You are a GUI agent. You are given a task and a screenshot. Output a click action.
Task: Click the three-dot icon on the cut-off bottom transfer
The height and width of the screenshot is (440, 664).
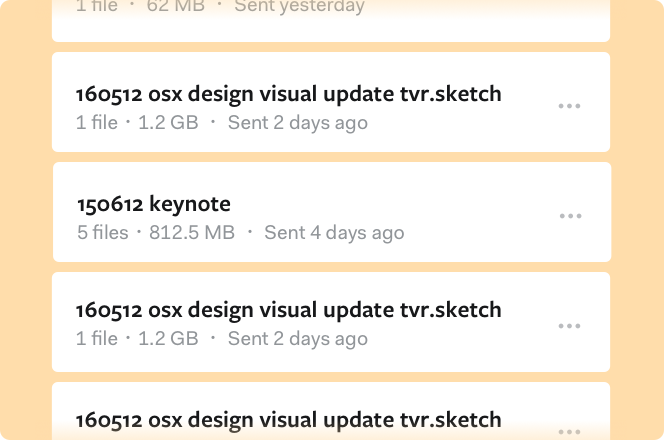click(570, 432)
